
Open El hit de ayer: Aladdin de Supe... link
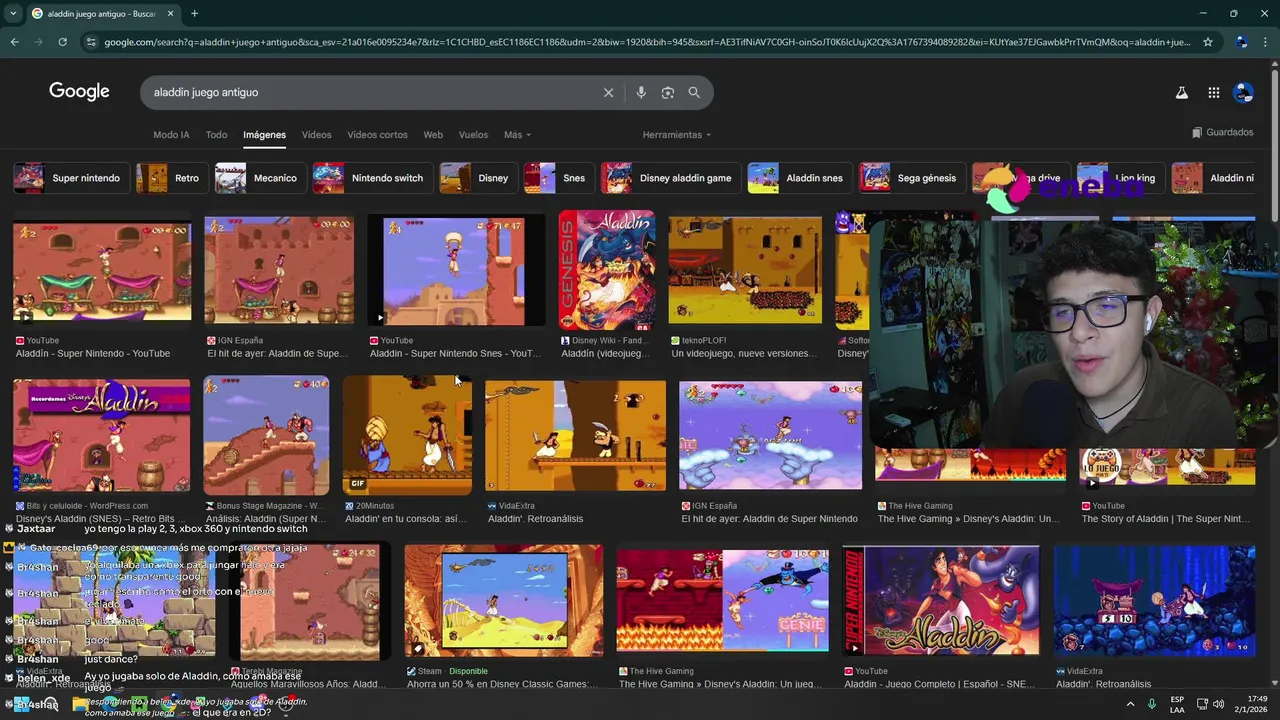[278, 353]
